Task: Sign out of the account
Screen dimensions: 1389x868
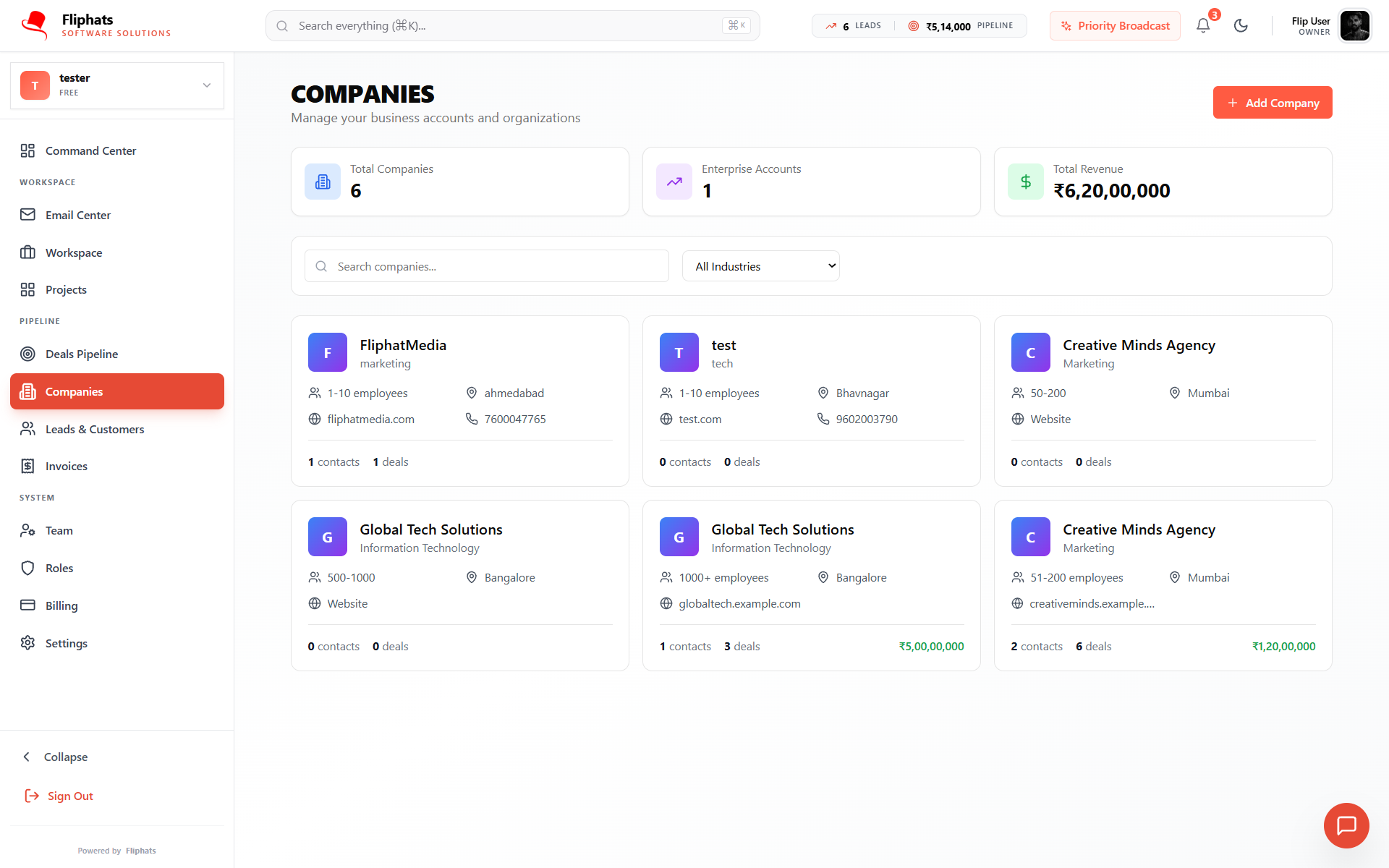Action: (x=59, y=796)
